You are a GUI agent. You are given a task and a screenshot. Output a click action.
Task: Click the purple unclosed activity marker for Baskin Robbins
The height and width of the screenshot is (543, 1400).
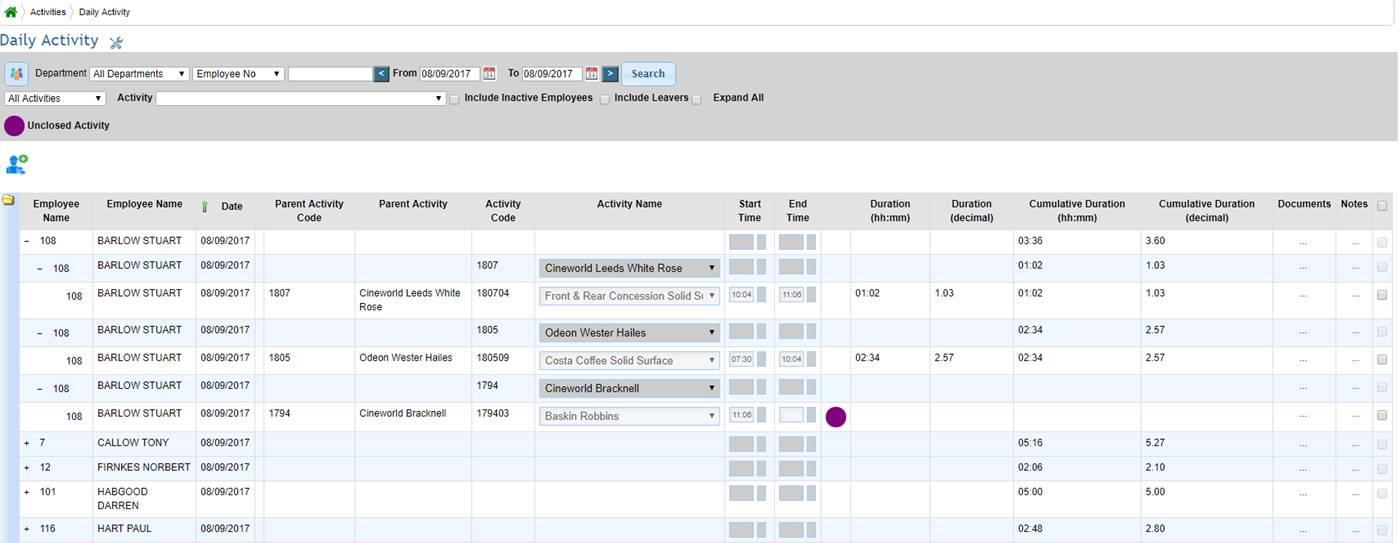coord(836,417)
